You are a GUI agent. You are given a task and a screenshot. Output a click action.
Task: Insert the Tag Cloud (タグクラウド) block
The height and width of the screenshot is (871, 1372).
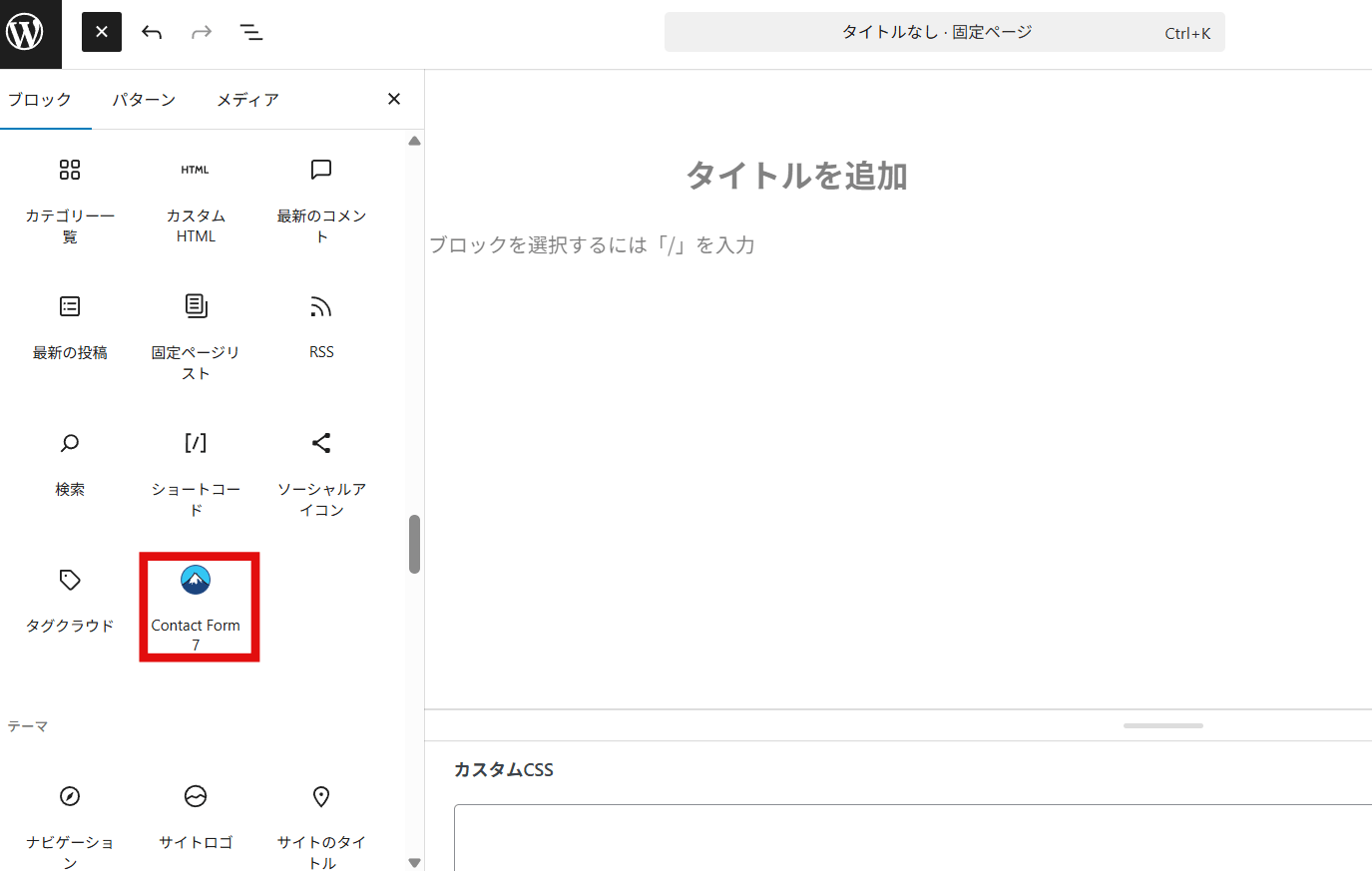70,599
